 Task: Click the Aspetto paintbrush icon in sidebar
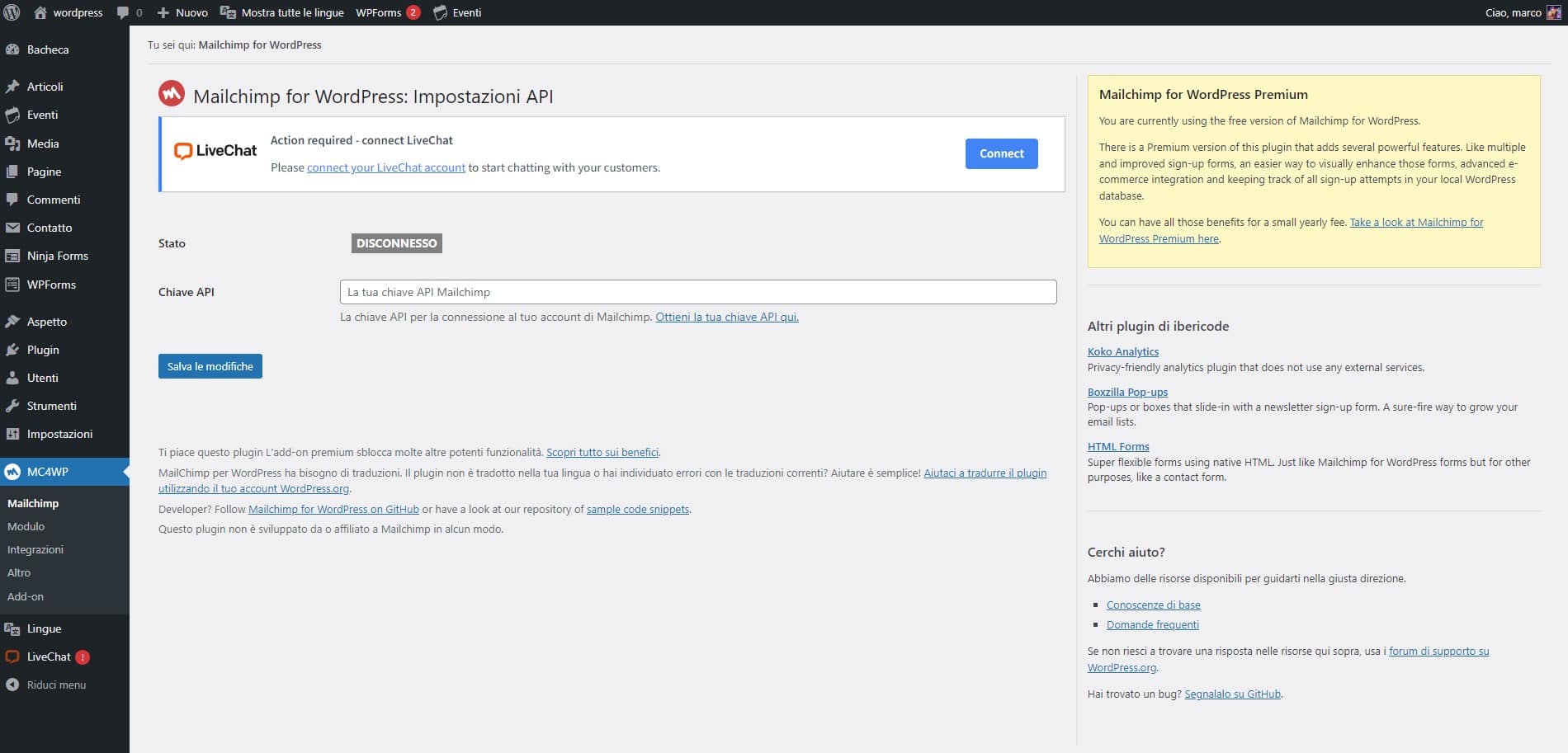12,322
